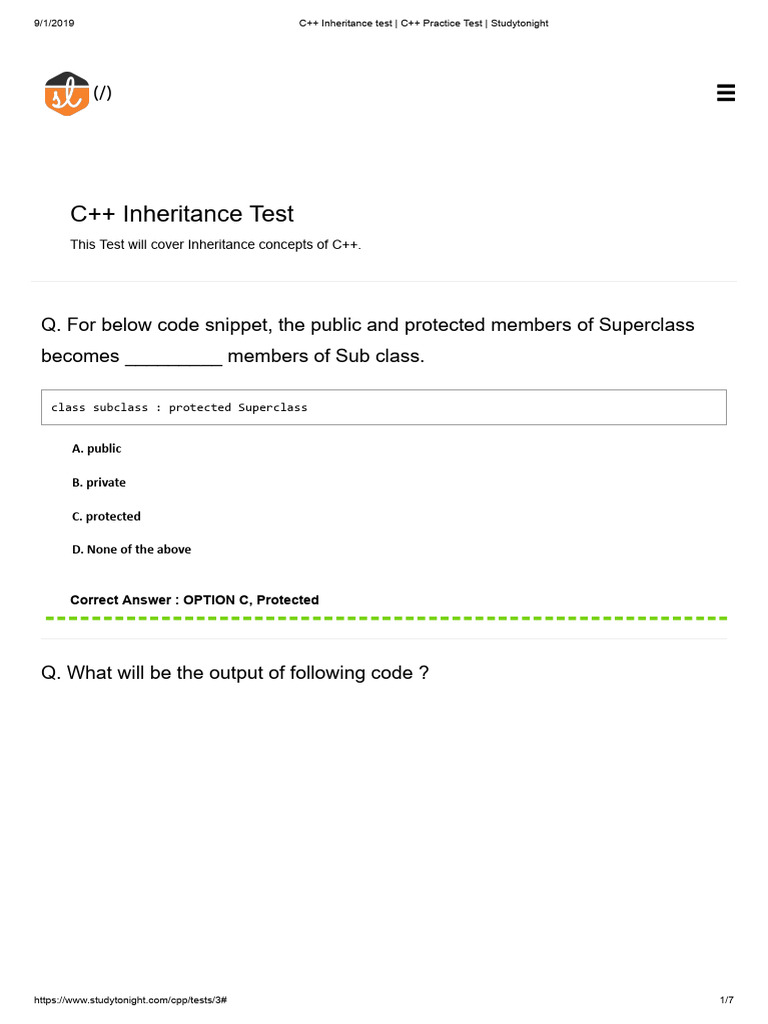The image size is (768, 1024).
Task: Click the test description sentence under the heading
Action: click(215, 245)
